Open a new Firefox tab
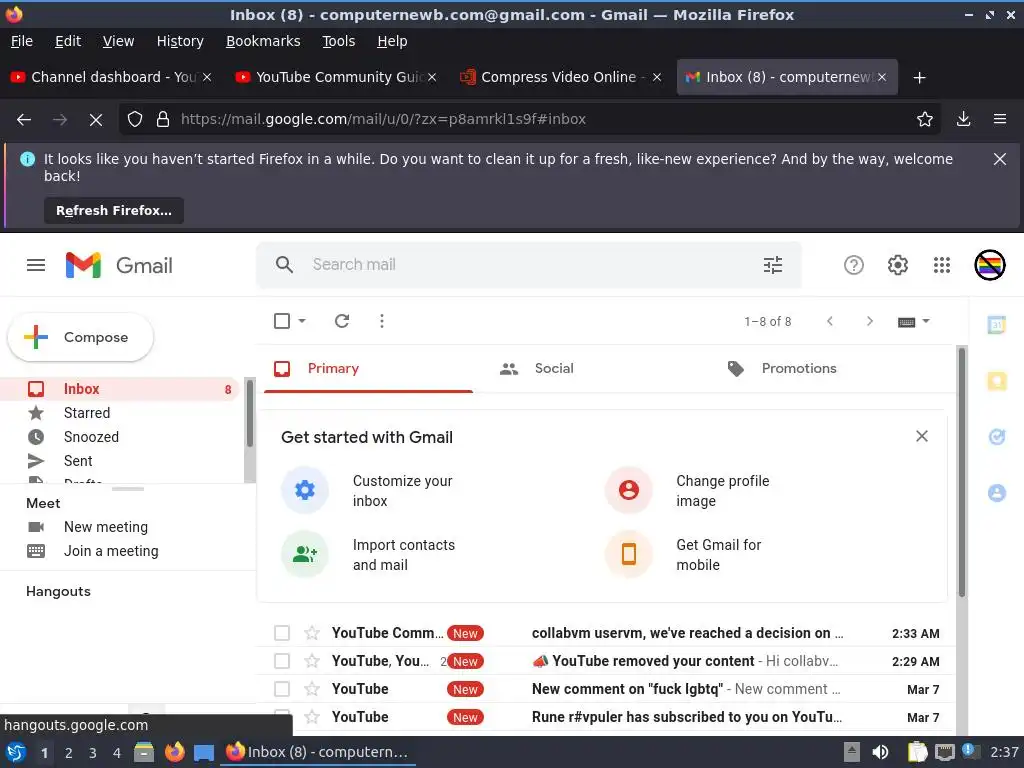 pos(919,78)
